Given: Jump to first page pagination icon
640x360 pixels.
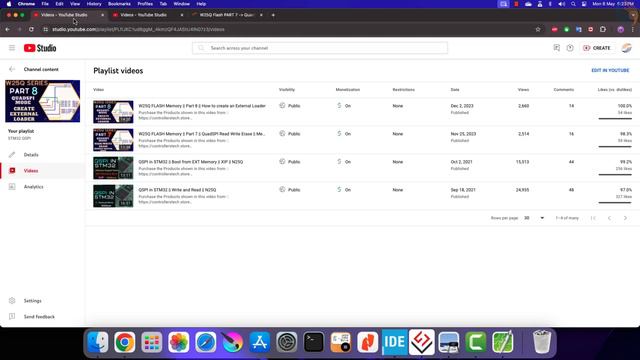Looking at the screenshot, I should click(x=593, y=218).
